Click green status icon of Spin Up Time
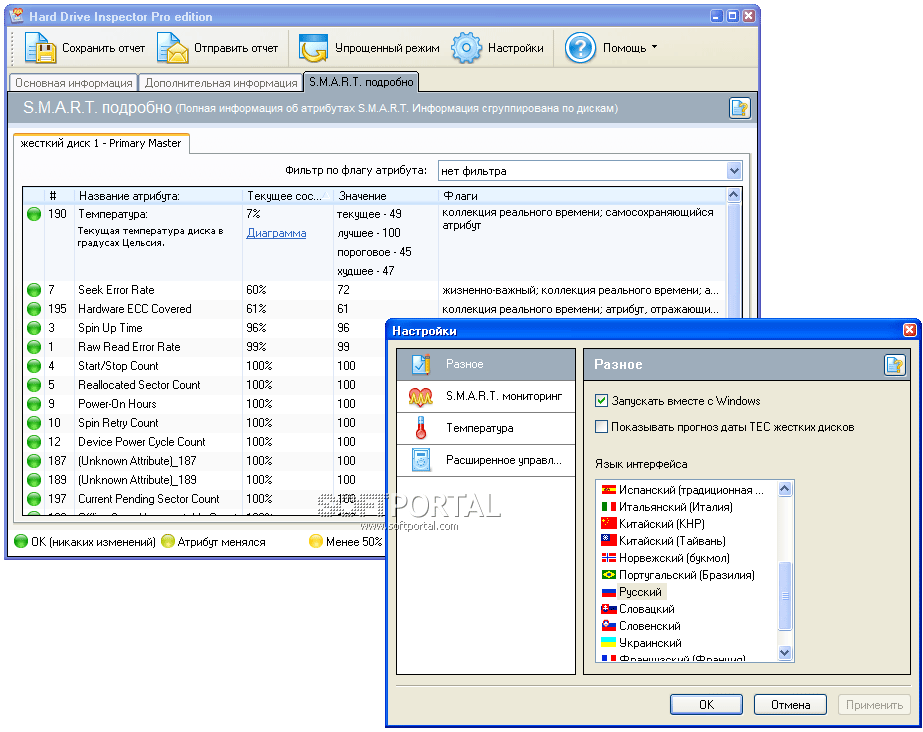923x732 pixels. (x=34, y=328)
